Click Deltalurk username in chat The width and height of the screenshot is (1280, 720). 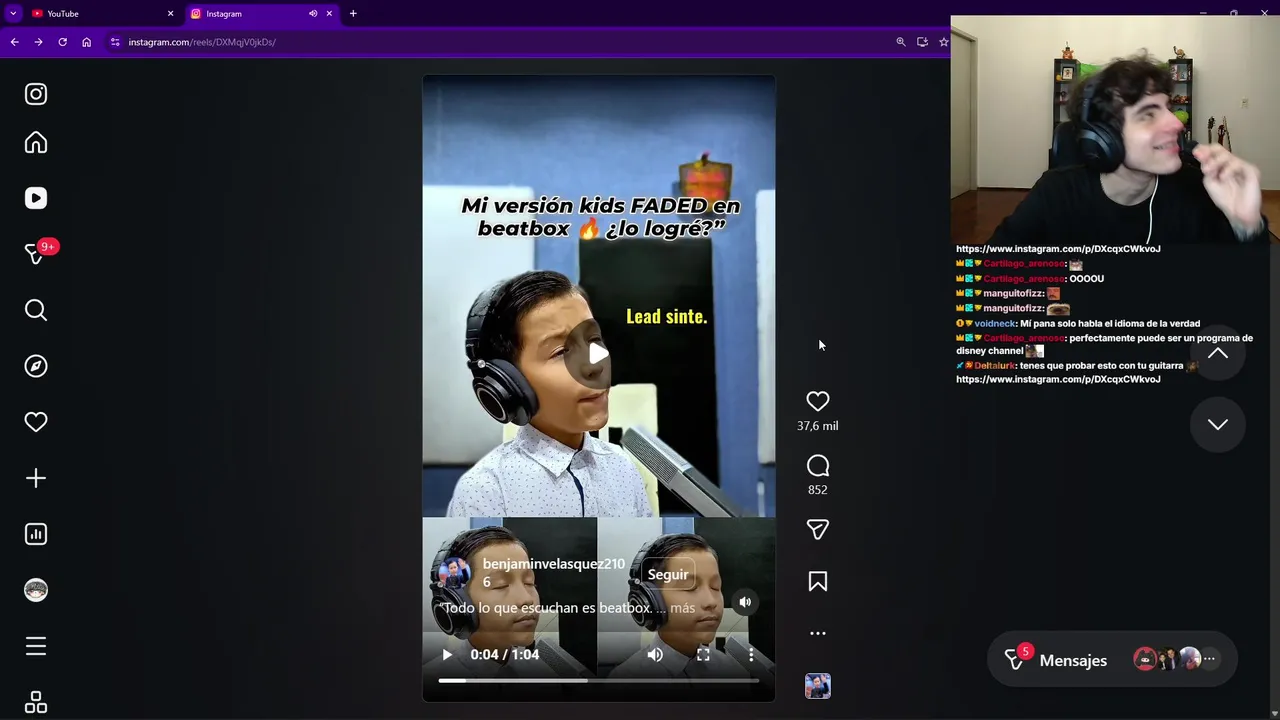point(994,366)
